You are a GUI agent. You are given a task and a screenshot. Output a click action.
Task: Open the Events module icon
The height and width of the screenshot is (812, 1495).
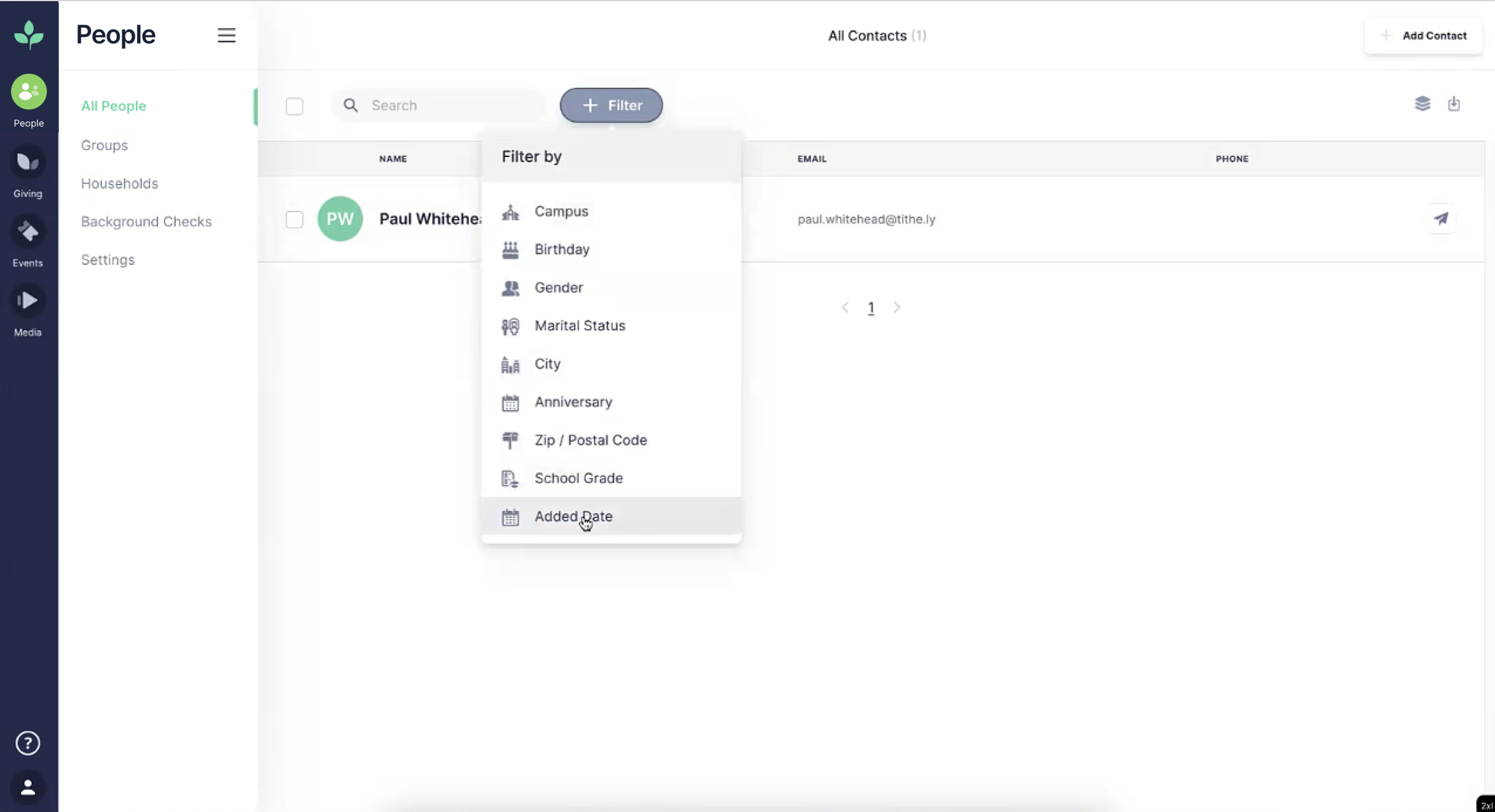(28, 232)
